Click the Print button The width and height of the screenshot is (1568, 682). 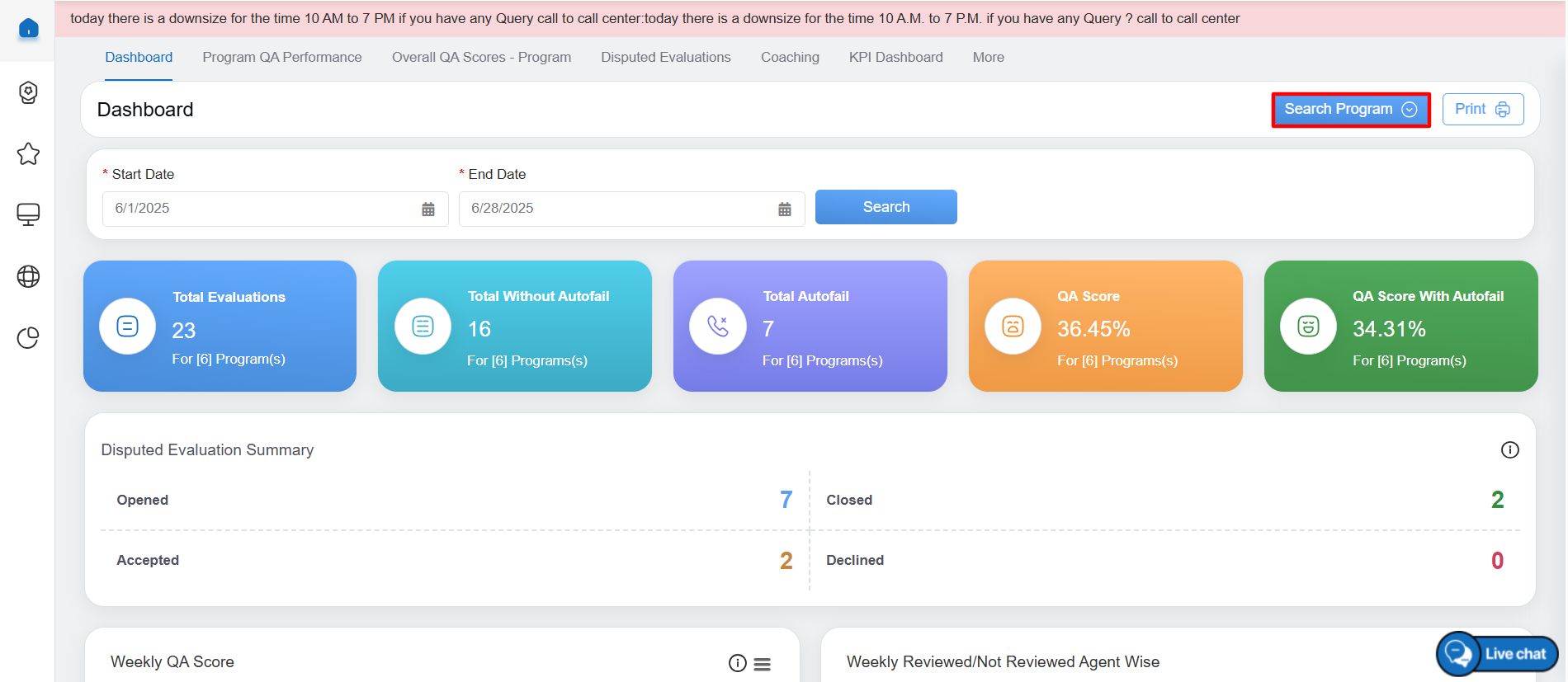point(1482,110)
